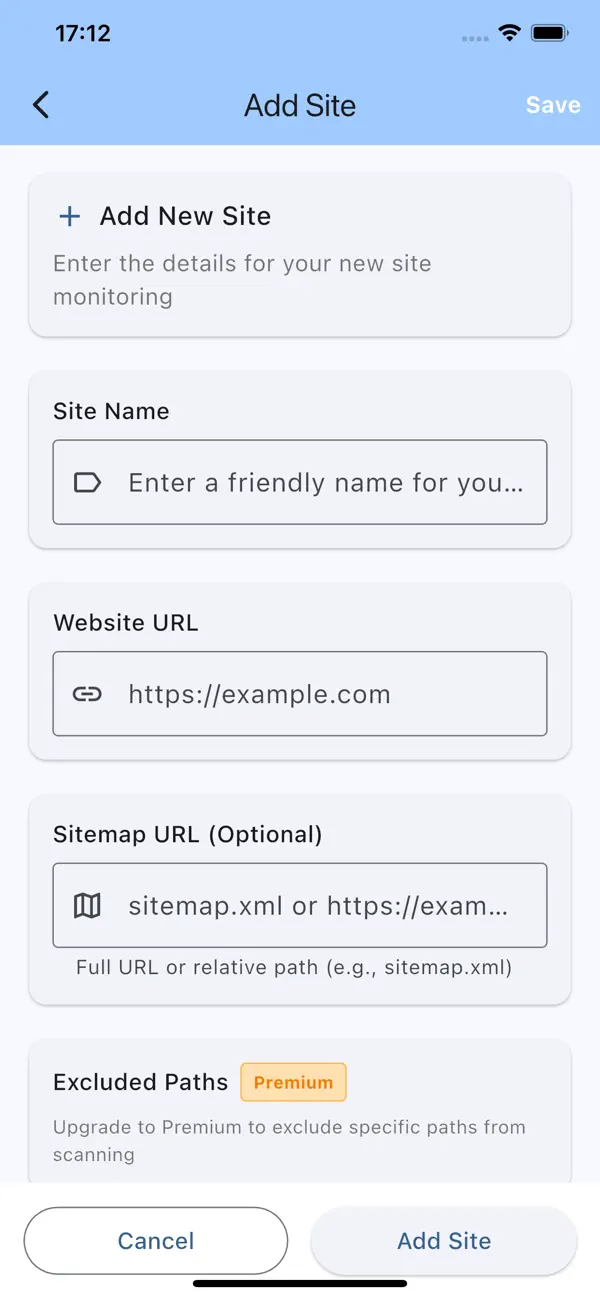Click the Excluded Paths label
600x1299 pixels.
point(140,1082)
